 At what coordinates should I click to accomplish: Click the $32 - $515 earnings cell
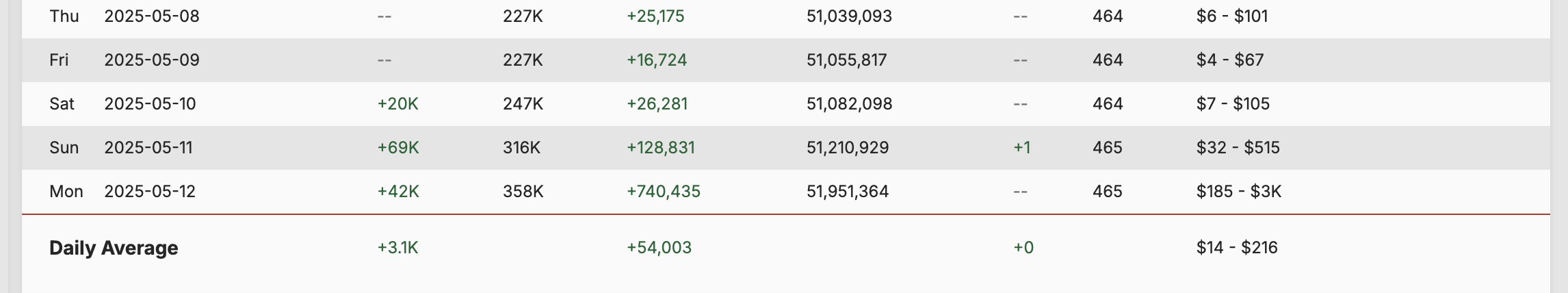click(1238, 147)
